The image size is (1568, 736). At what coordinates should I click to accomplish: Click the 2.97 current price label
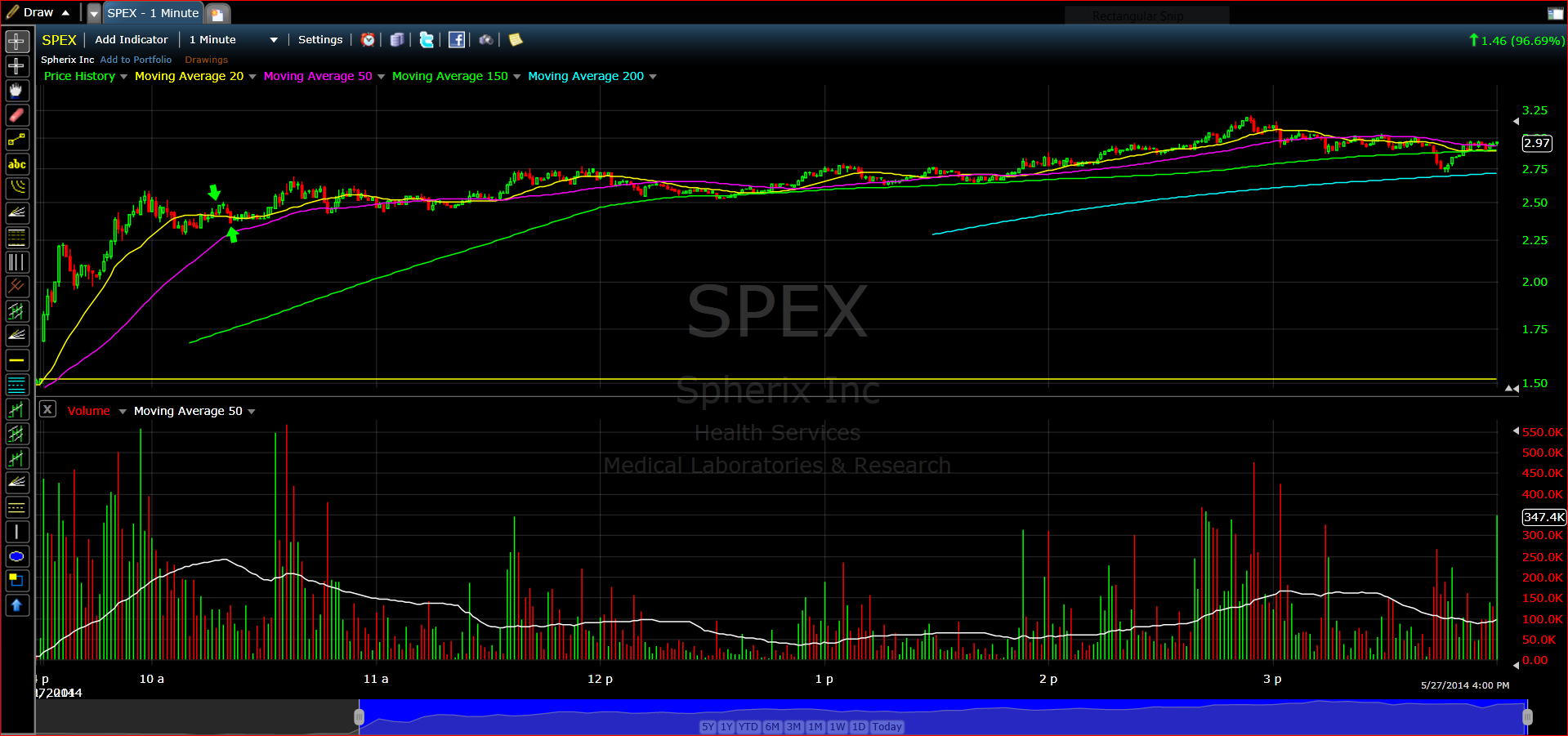(1536, 143)
